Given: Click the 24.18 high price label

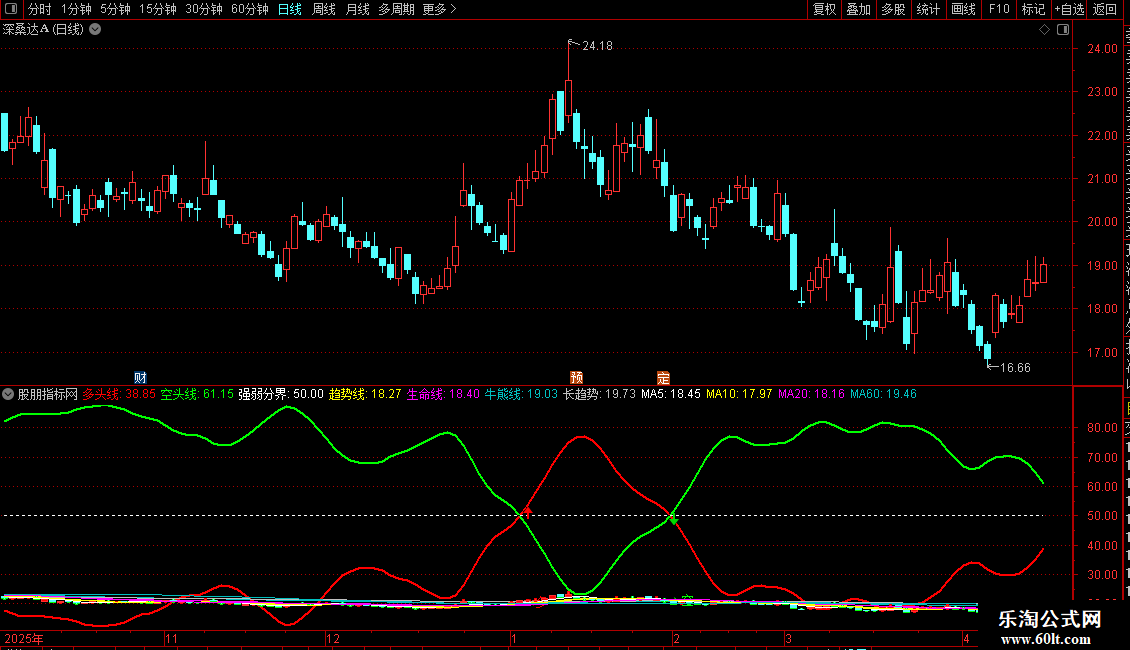Looking at the screenshot, I should (597, 45).
